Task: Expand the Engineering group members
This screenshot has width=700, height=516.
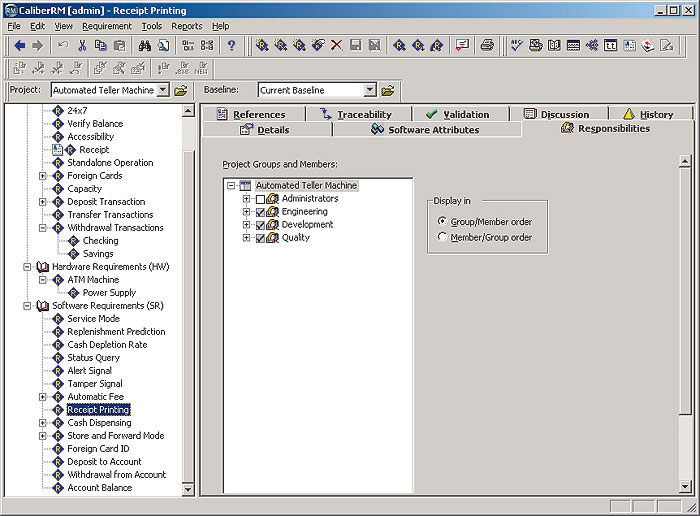Action: [246, 212]
